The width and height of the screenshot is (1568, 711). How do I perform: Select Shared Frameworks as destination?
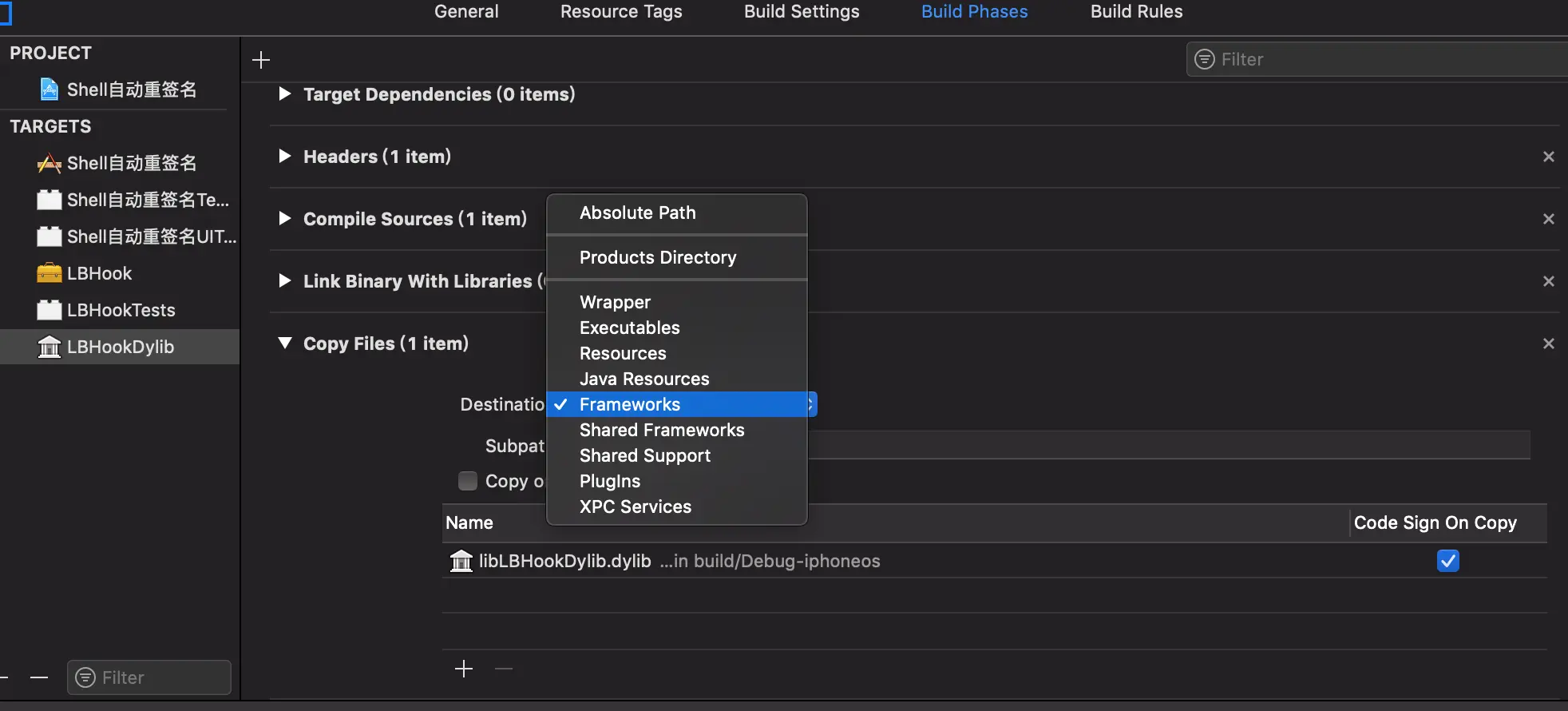[x=662, y=430]
